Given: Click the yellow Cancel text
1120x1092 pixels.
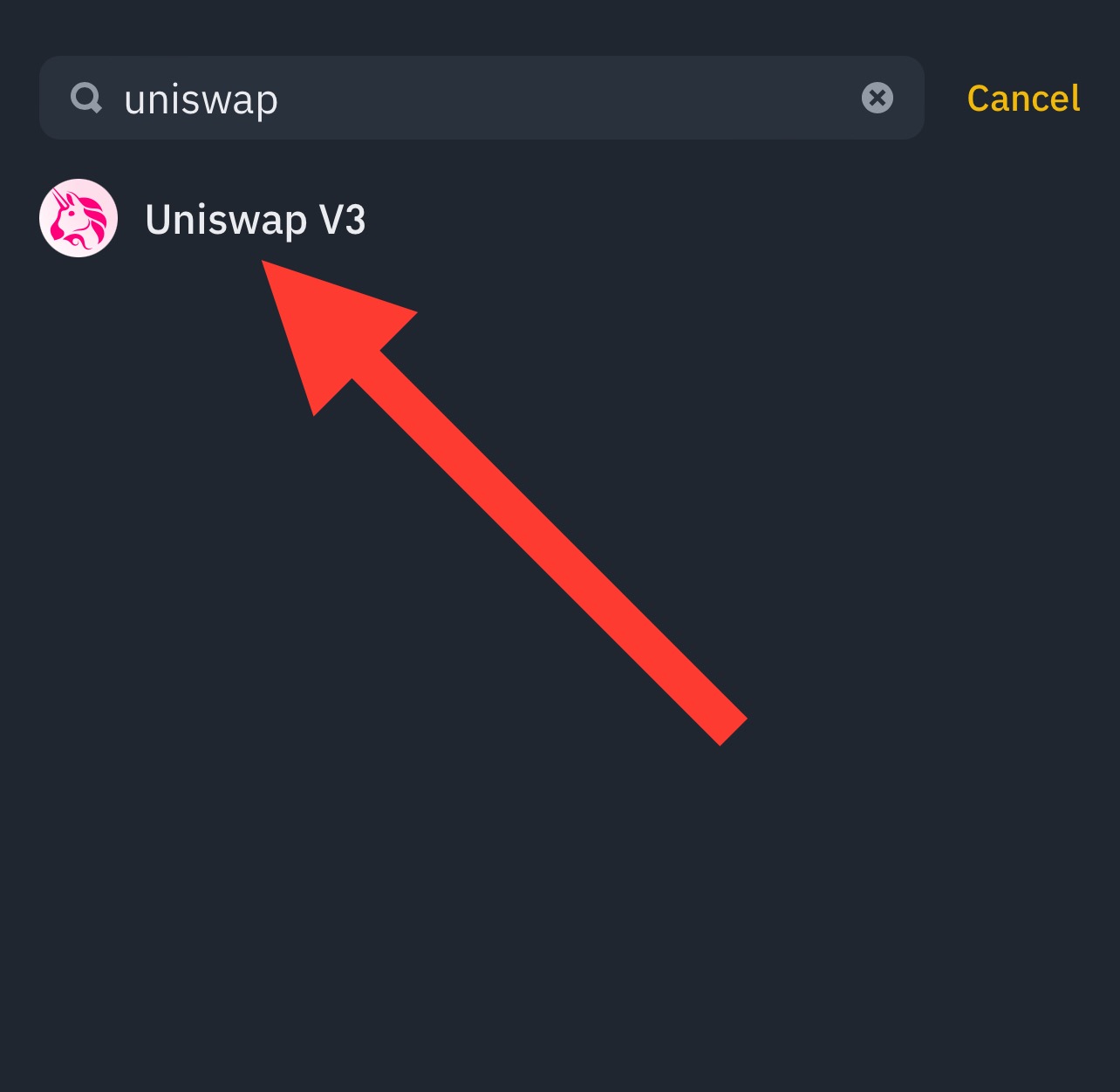Looking at the screenshot, I should tap(1023, 99).
